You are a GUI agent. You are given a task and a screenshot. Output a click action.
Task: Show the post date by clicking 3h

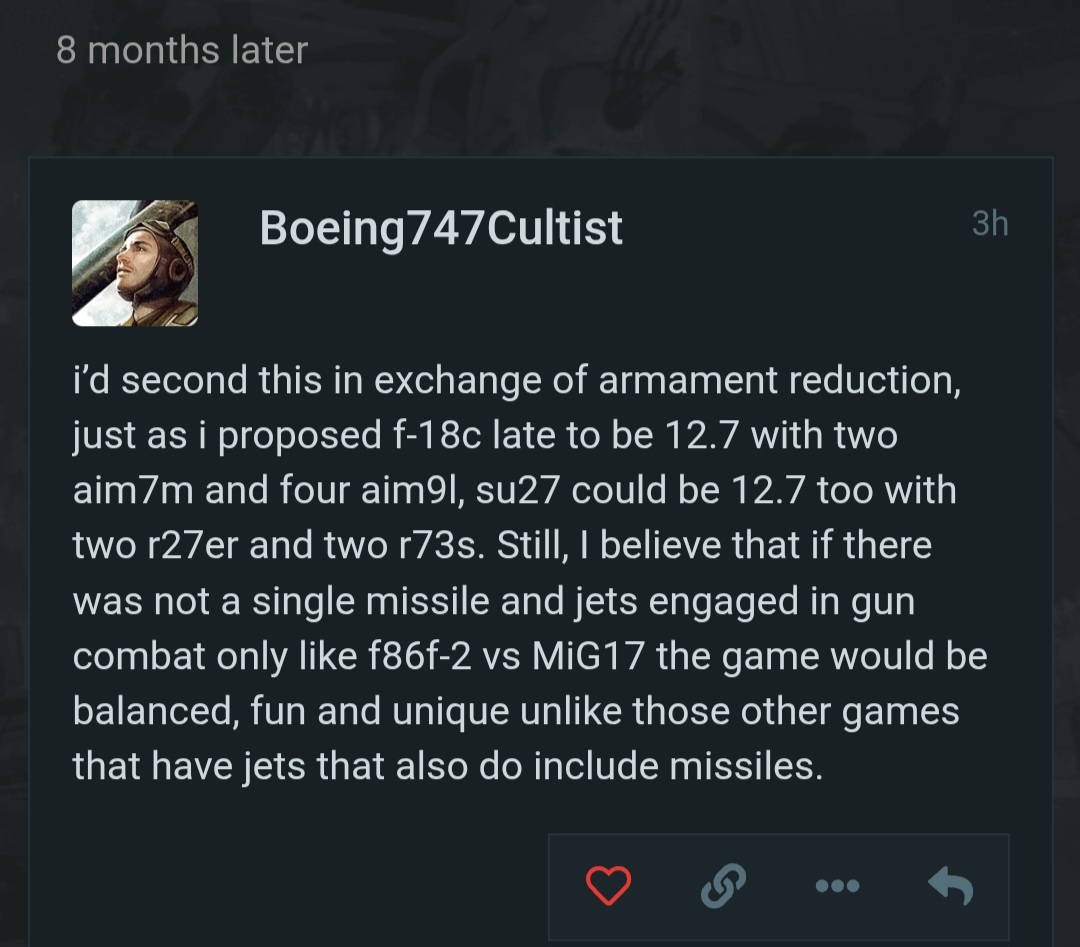990,224
